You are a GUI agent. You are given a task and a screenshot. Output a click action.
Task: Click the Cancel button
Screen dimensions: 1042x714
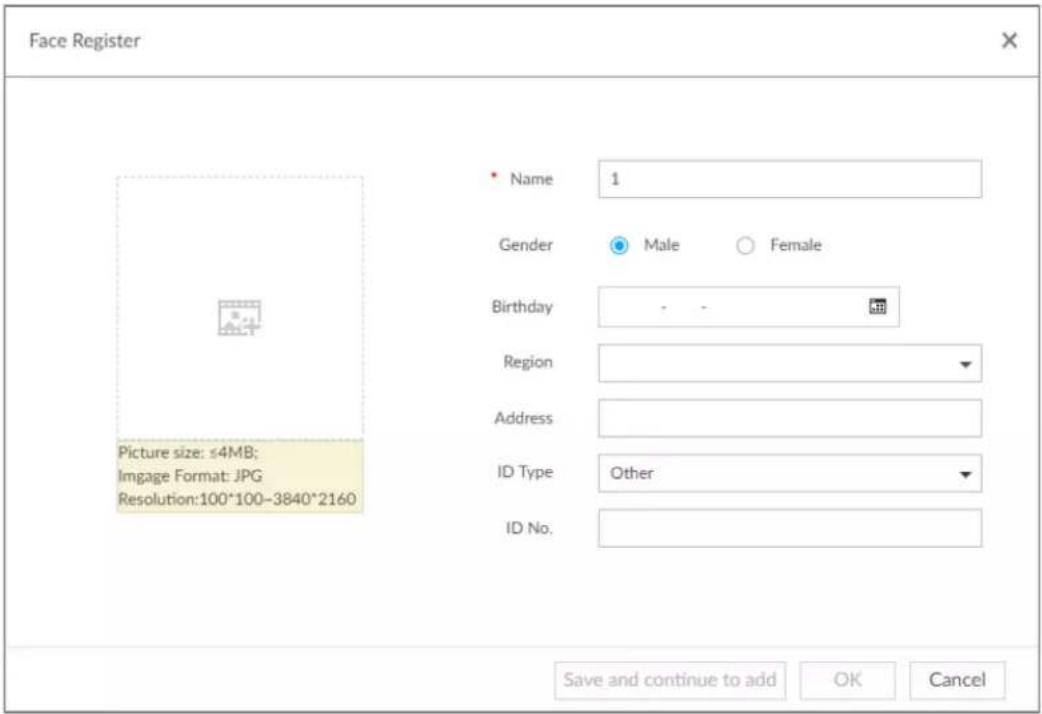click(x=957, y=680)
